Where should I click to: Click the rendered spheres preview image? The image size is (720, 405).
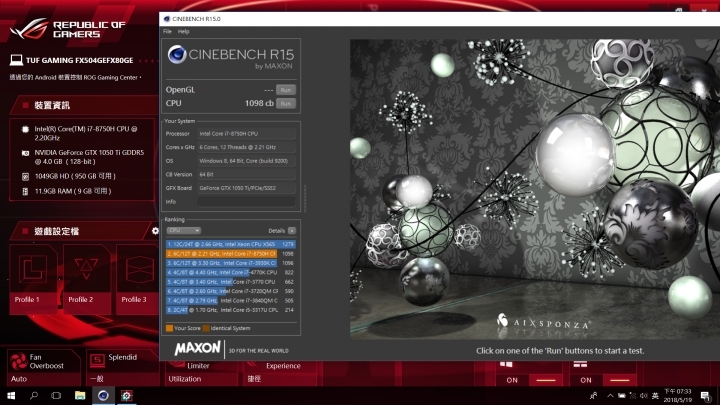pos(535,189)
